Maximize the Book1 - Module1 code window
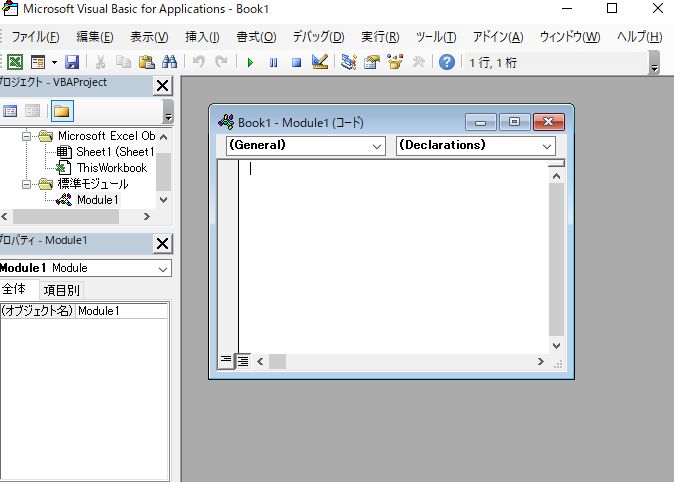The image size is (674, 482). 514,122
